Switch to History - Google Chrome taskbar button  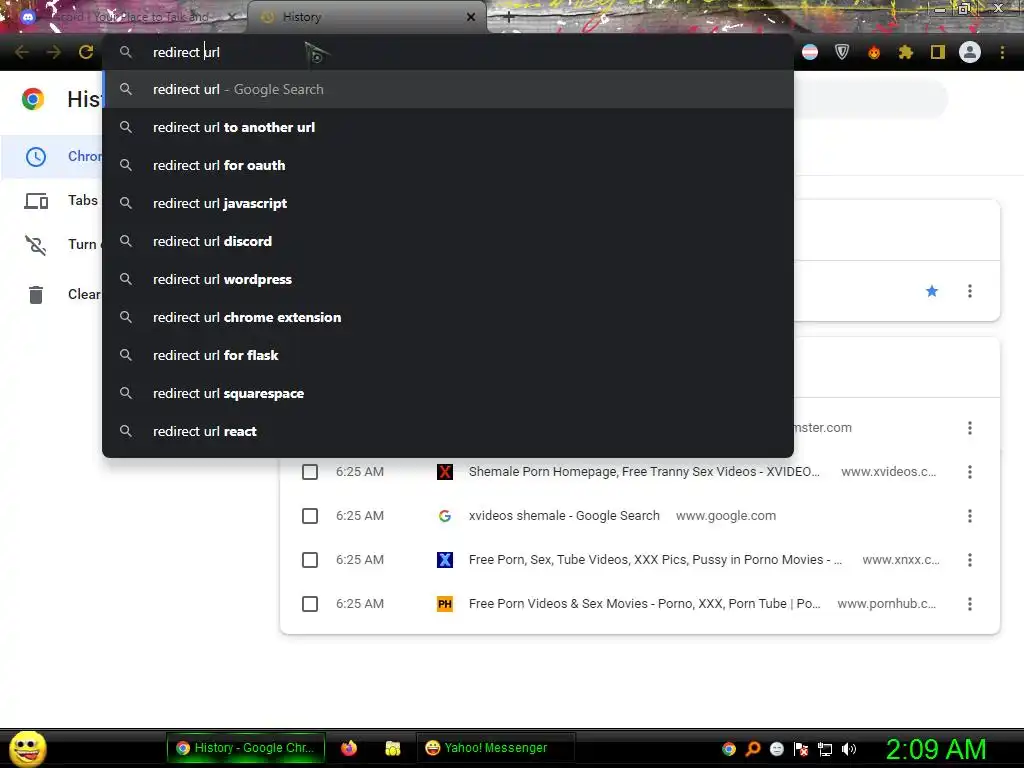[x=246, y=748]
